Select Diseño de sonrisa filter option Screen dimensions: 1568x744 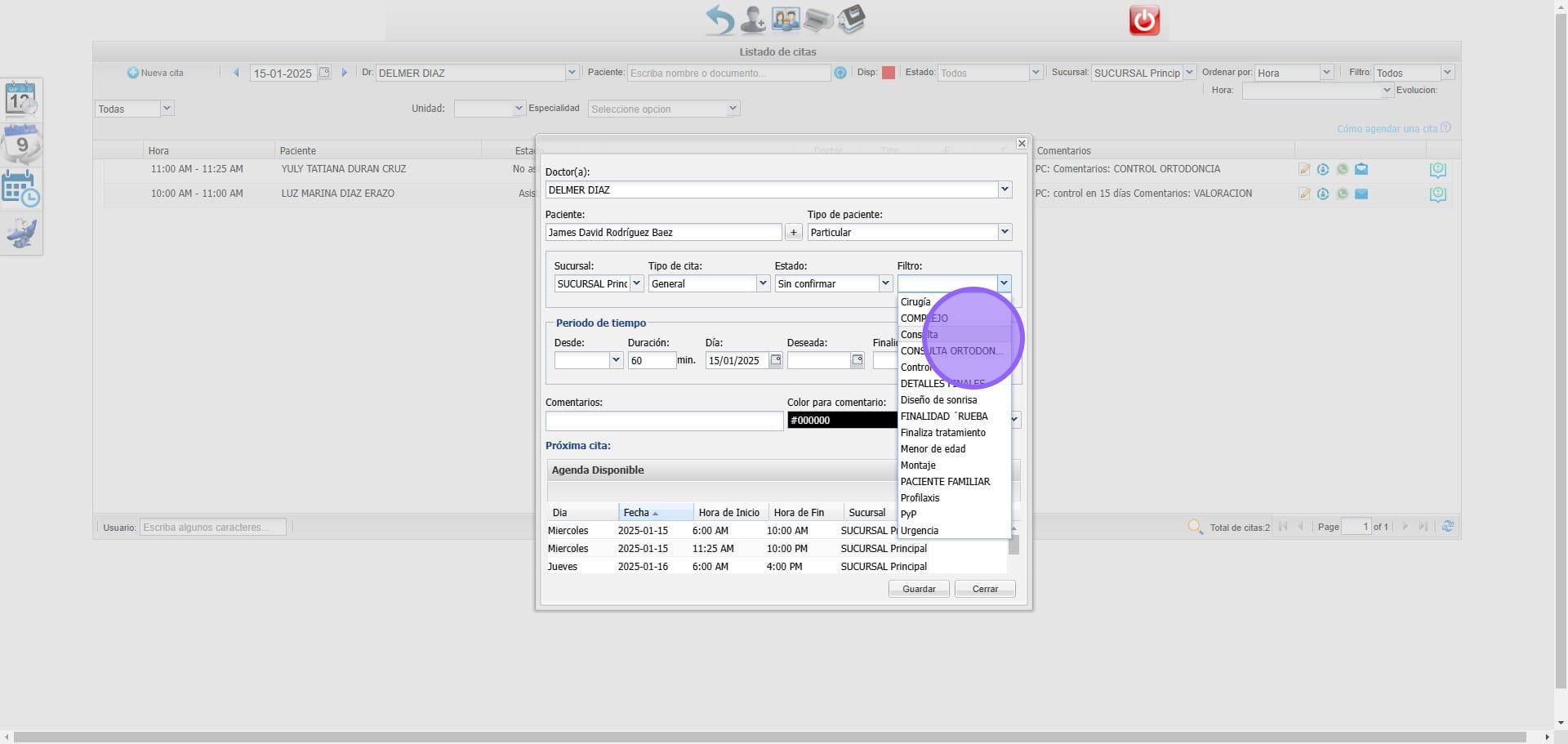click(938, 400)
